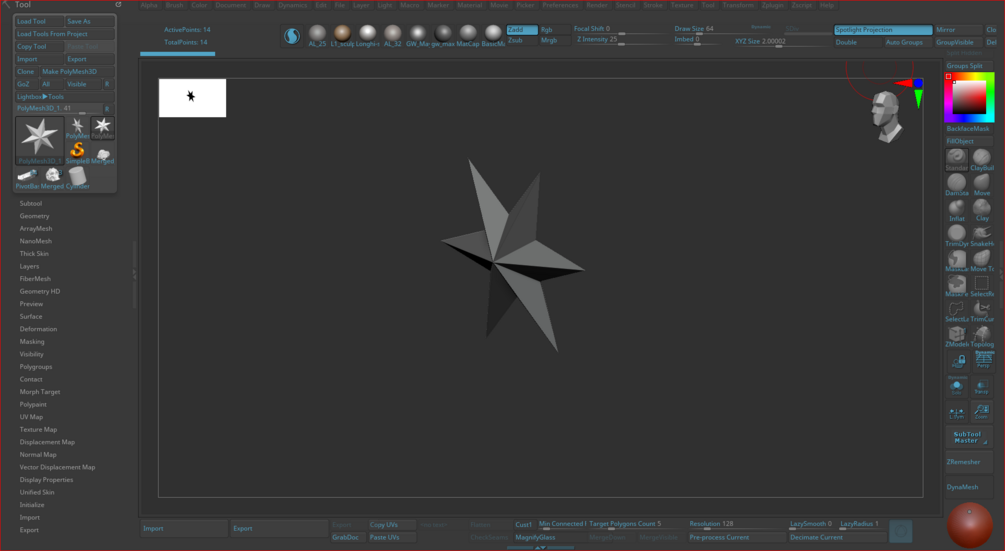
Task: Expand the Polygroups section
Action: pos(36,366)
